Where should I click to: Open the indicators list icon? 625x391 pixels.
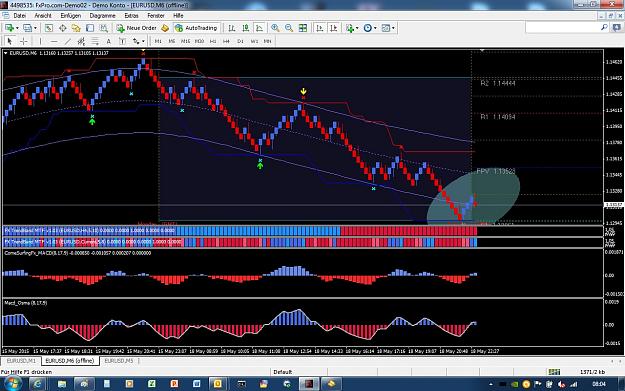(x=350, y=28)
